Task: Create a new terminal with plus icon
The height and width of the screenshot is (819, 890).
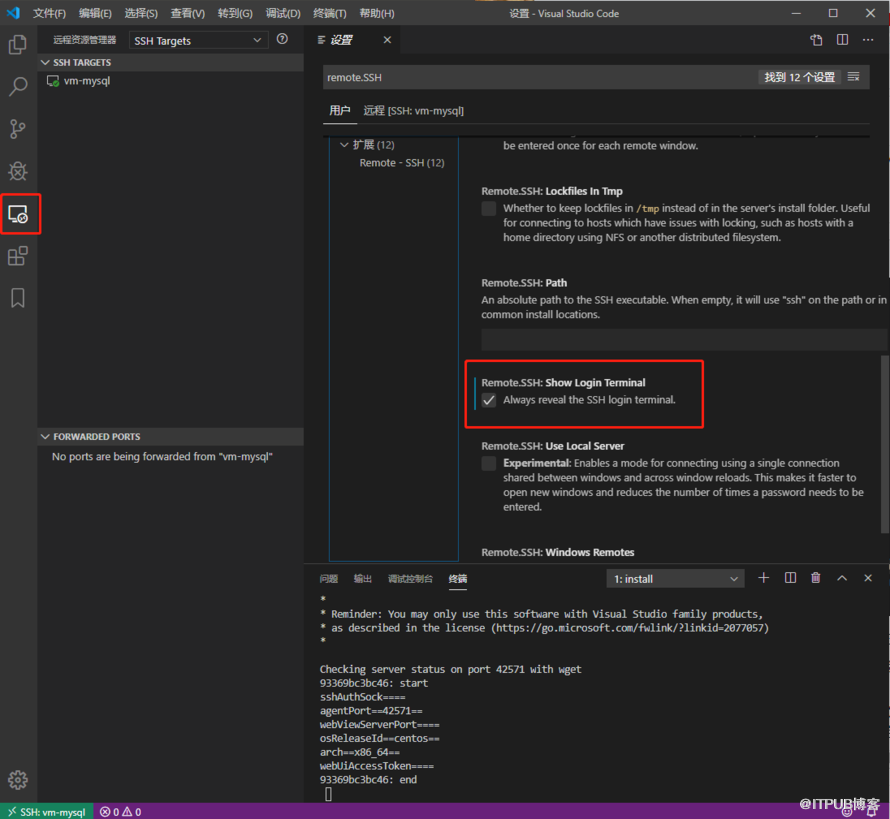Action: (763, 578)
